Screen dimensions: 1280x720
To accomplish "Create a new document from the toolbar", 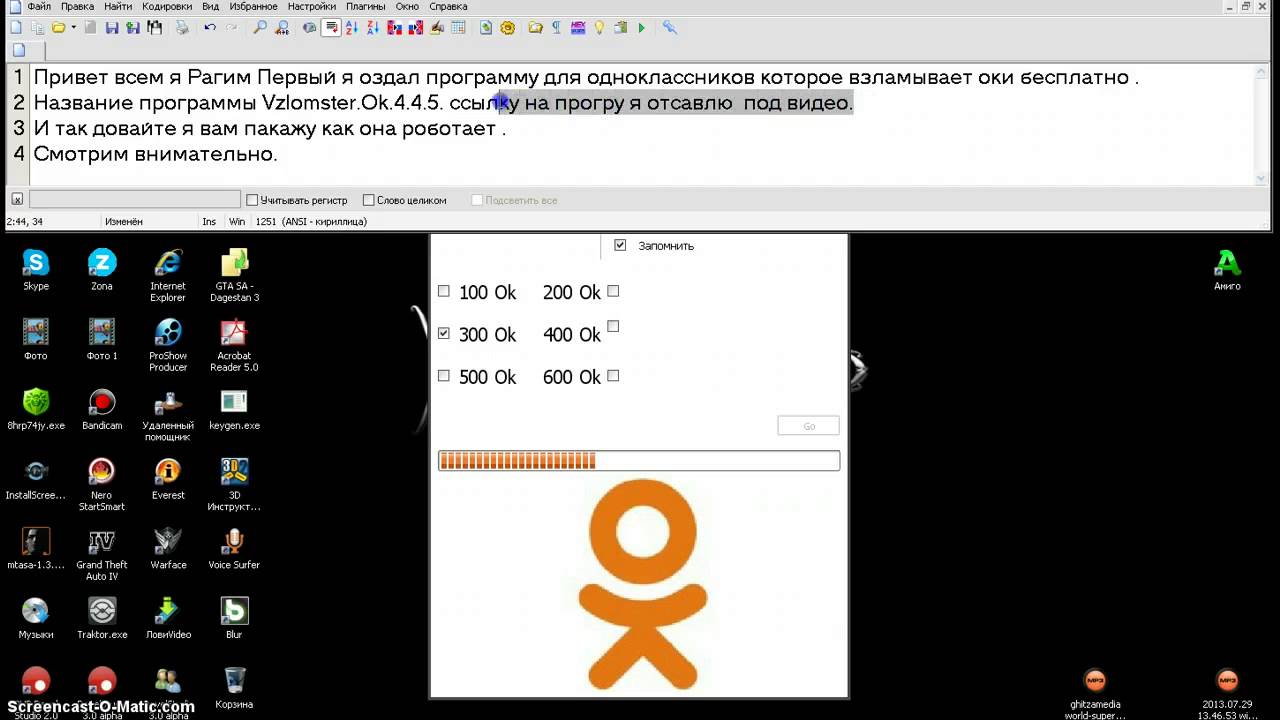I will [17, 28].
